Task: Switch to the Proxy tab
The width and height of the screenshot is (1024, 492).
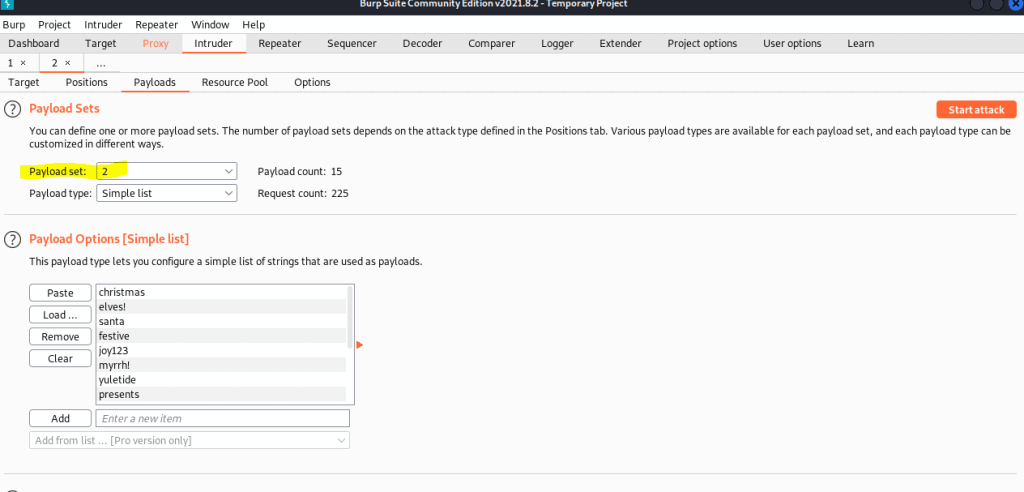Action: tap(155, 44)
